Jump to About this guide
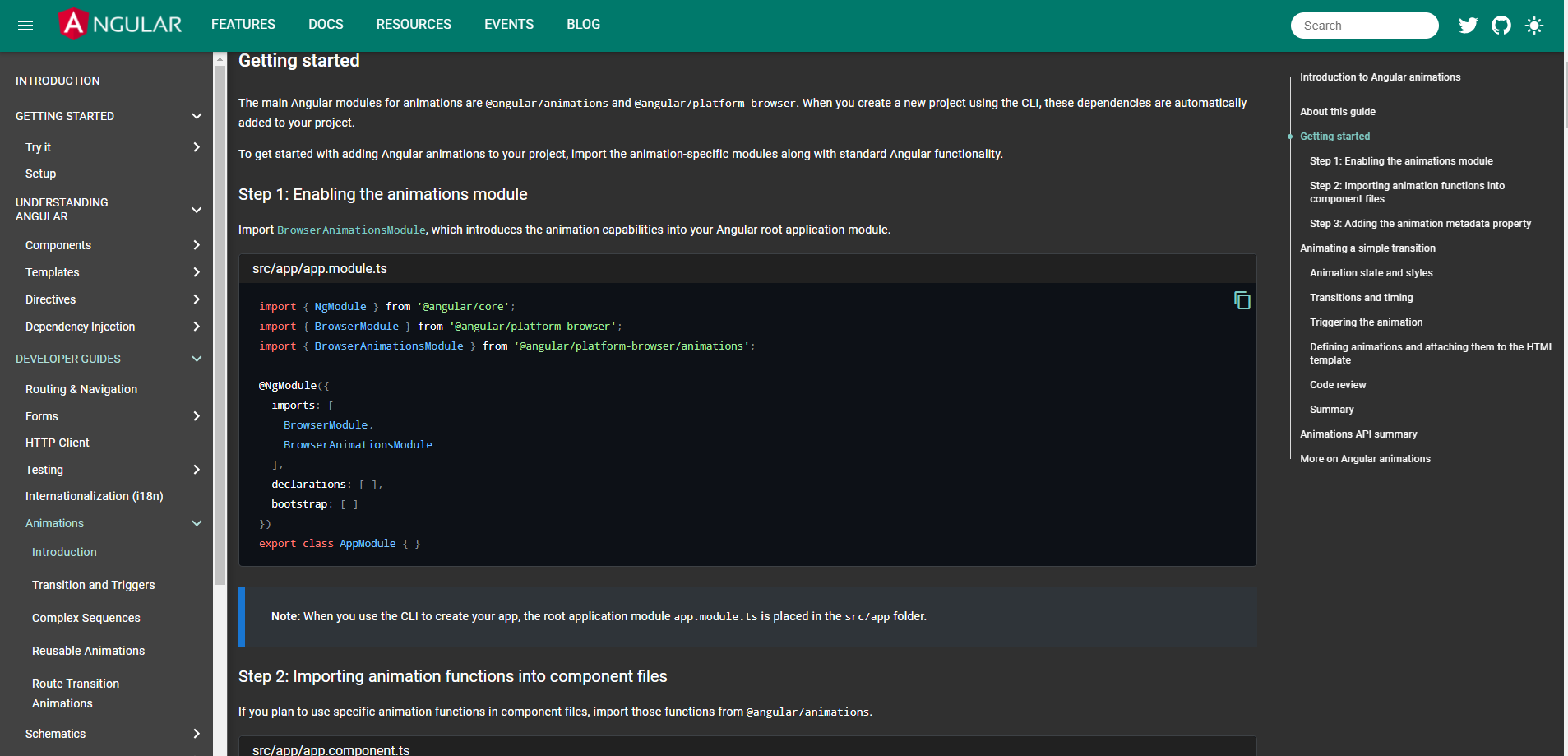This screenshot has height=756, width=1568. (x=1338, y=112)
